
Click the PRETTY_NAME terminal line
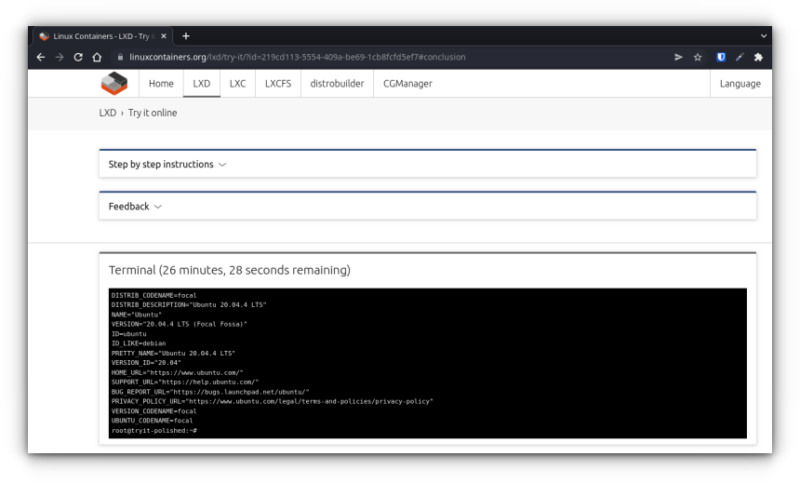click(x=173, y=353)
